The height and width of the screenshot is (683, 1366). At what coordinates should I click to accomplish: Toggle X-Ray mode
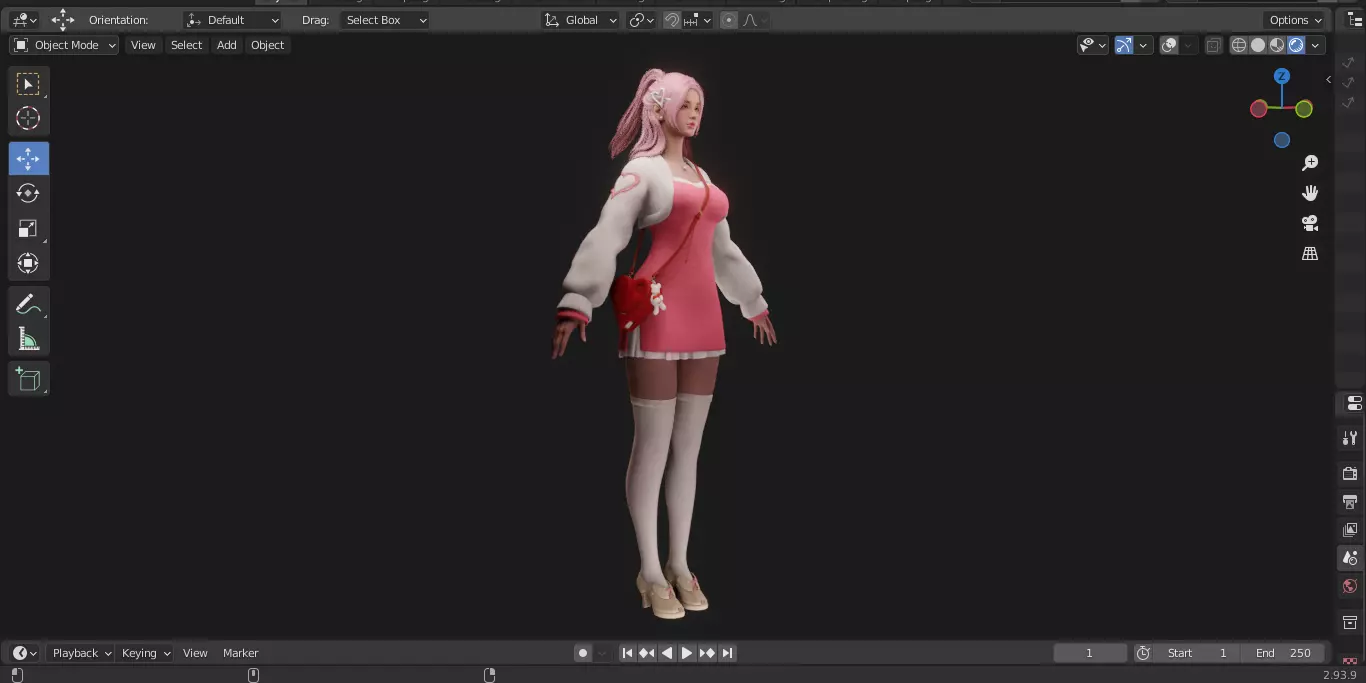pos(1213,45)
